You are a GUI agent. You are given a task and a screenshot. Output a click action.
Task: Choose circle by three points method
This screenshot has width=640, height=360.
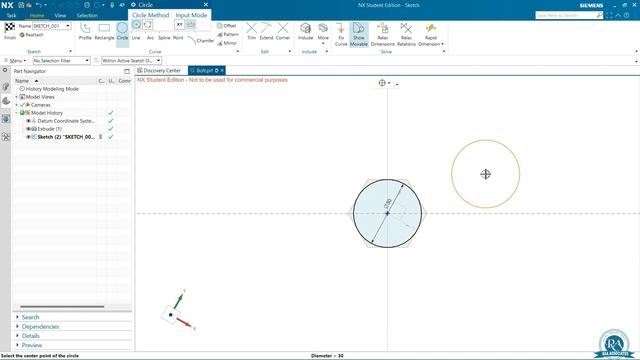click(148, 24)
